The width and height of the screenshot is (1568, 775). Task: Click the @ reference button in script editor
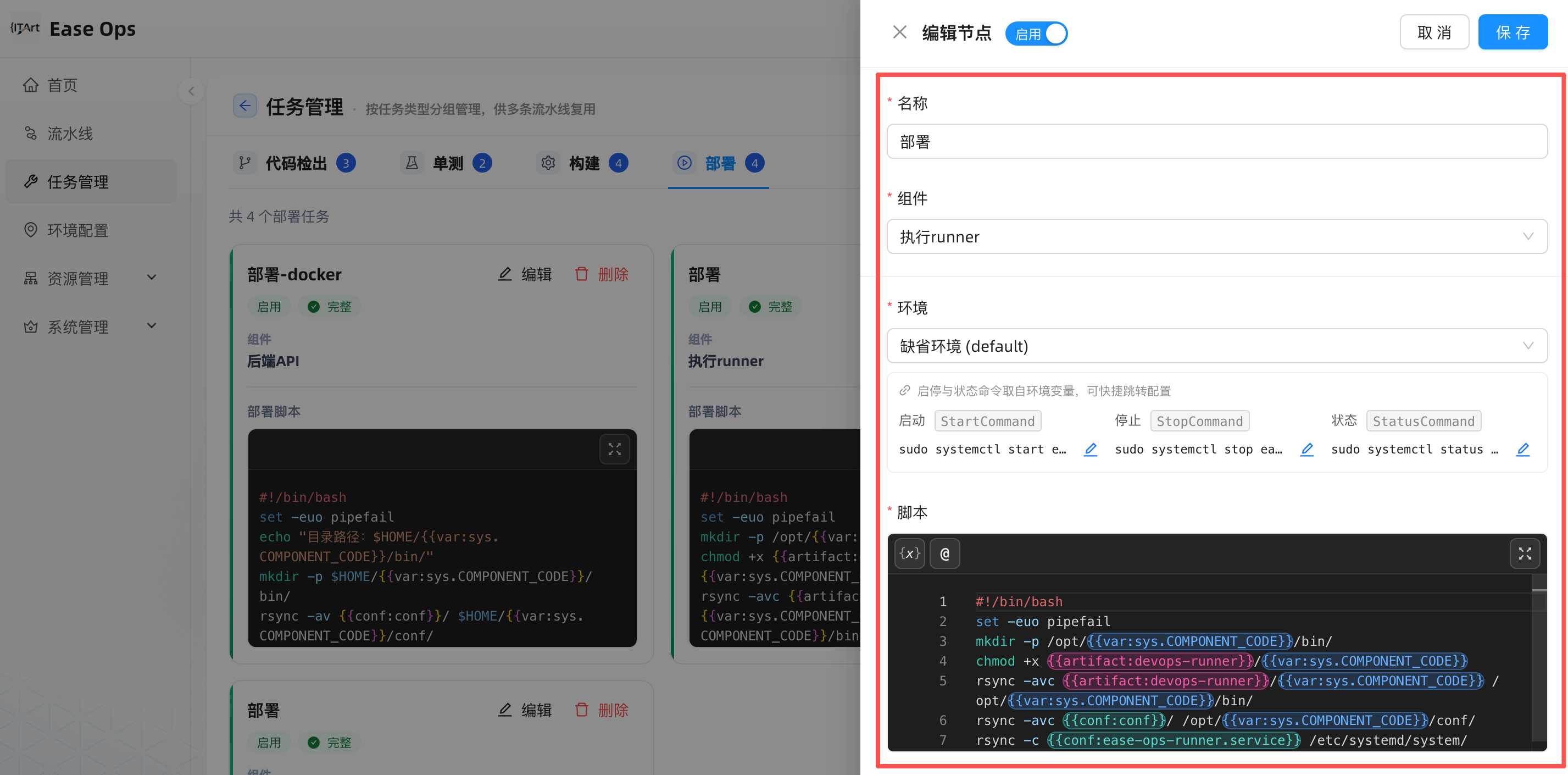click(x=944, y=553)
